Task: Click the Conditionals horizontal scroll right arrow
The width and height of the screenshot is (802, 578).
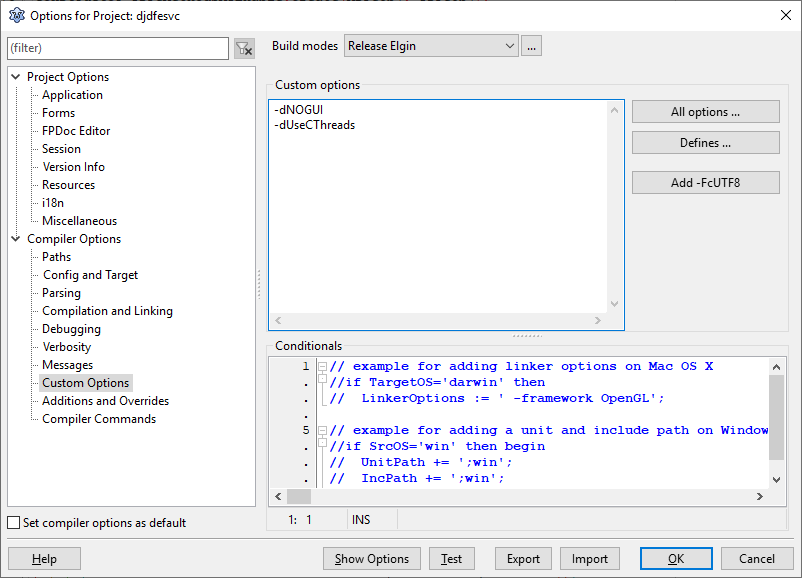Action: coord(760,496)
